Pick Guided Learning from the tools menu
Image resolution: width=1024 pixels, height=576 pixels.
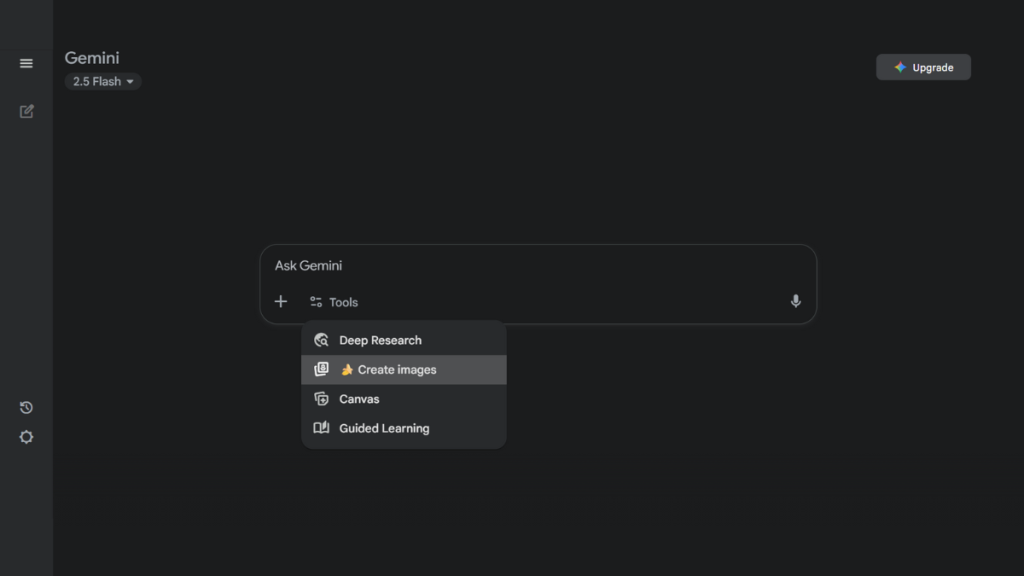pyautogui.click(x=384, y=428)
